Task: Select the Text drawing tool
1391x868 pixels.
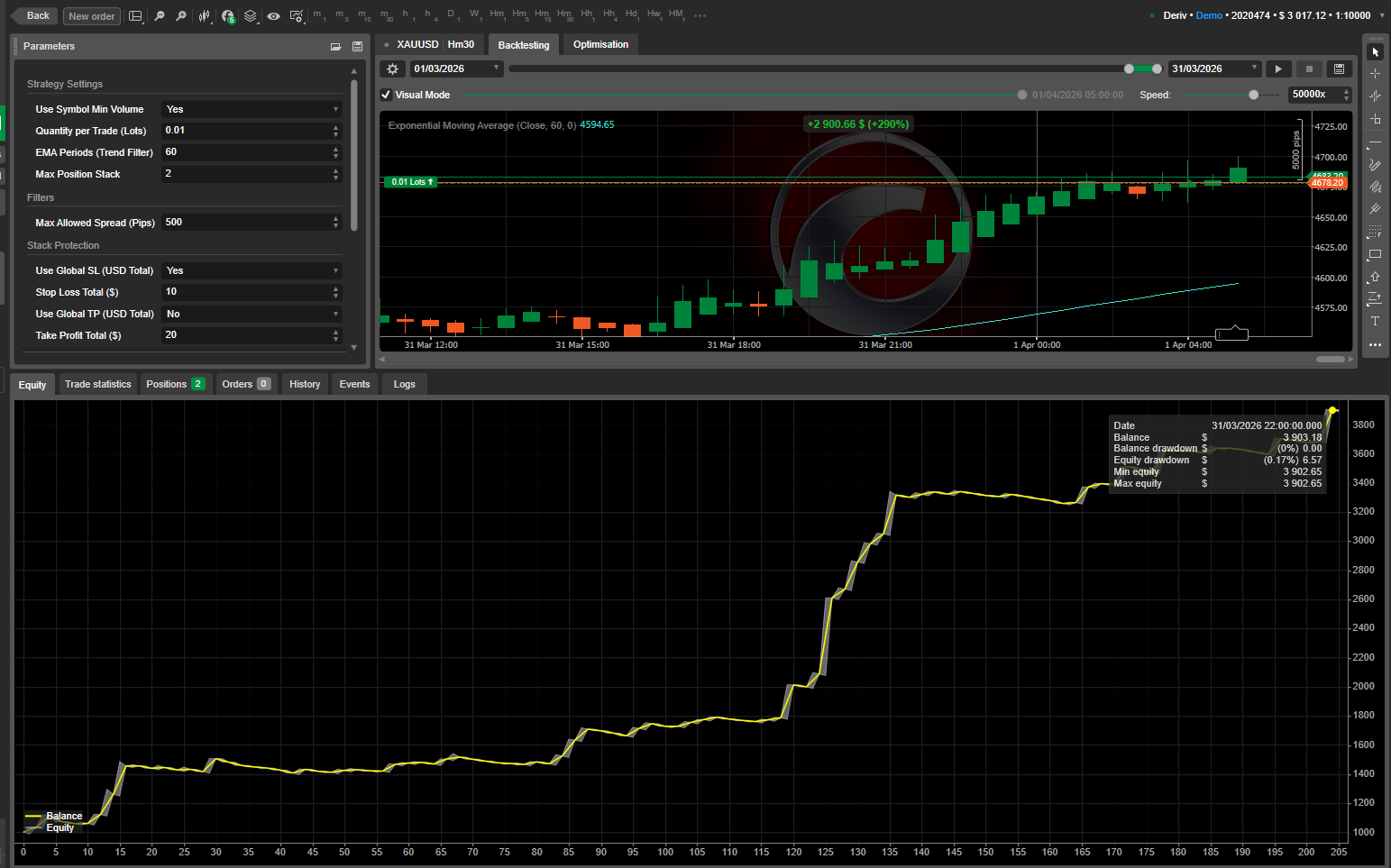Action: [1375, 322]
